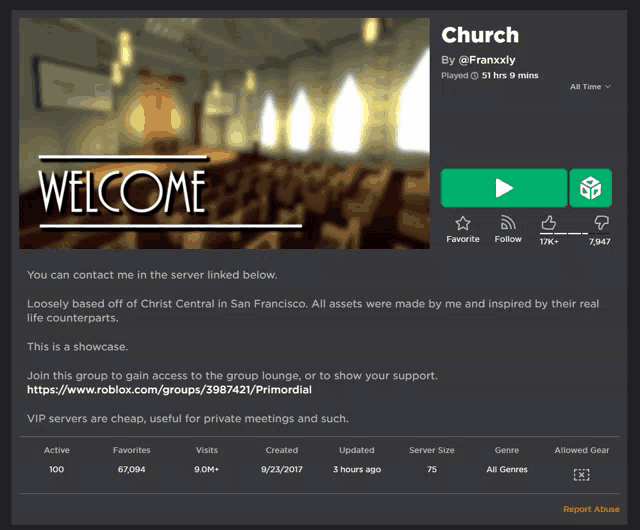Screen dimensions: 640x530
Task: Click the Favorite label text
Action: 463,239
